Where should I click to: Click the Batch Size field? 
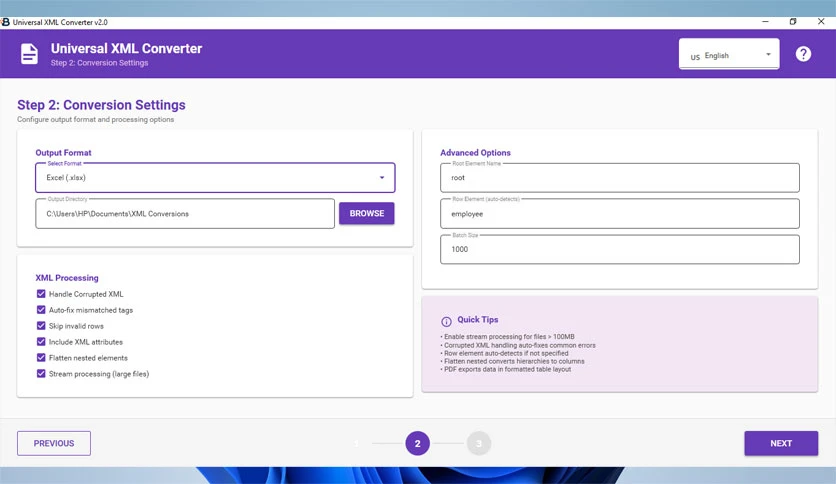click(620, 249)
